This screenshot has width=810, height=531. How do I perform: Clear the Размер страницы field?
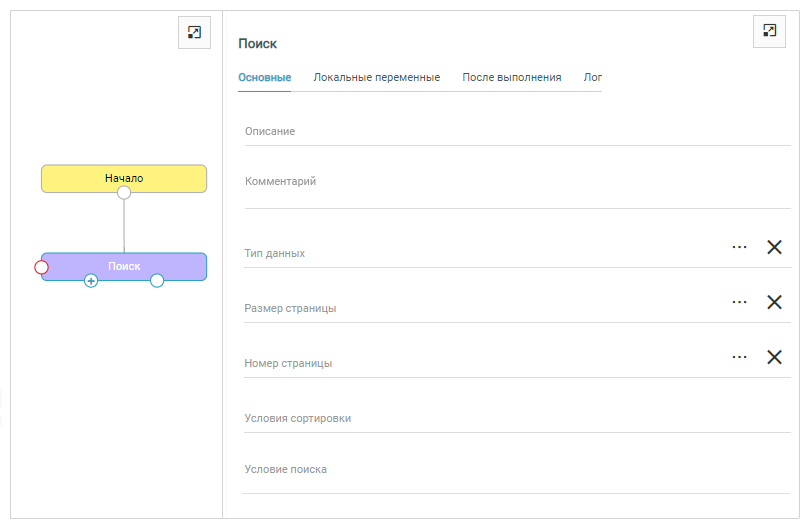coord(774,302)
